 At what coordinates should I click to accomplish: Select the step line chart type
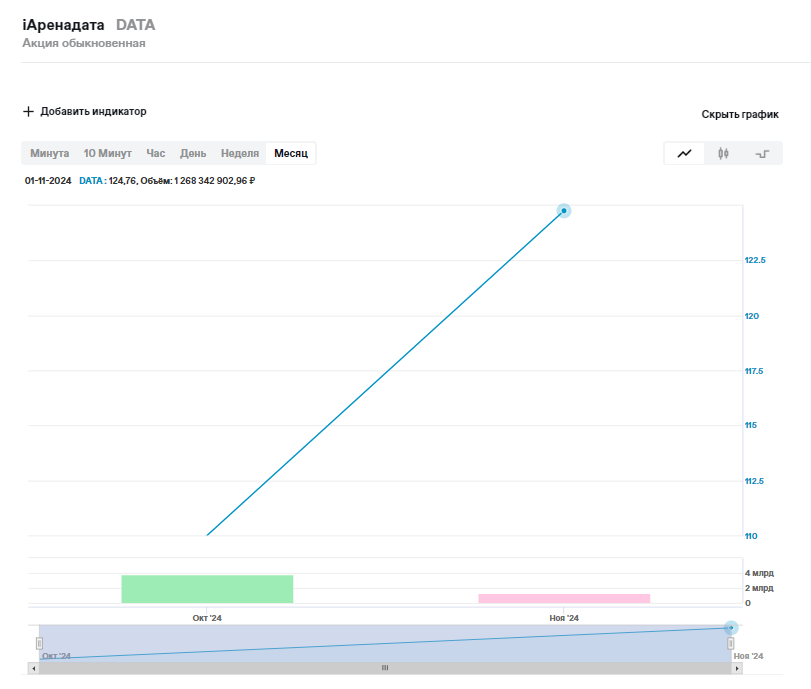(x=762, y=154)
